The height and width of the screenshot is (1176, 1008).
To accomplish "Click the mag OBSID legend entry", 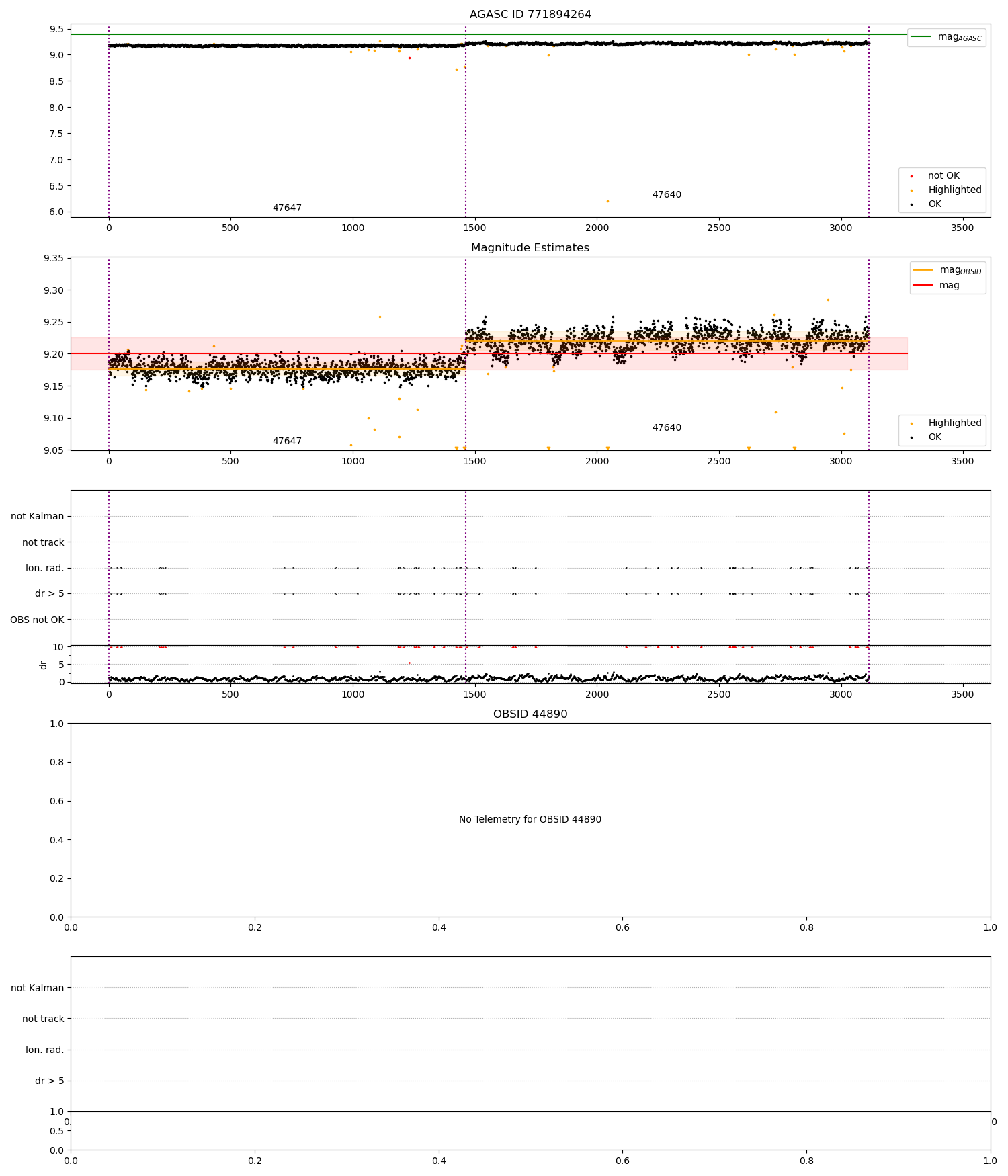I will 947,270.
